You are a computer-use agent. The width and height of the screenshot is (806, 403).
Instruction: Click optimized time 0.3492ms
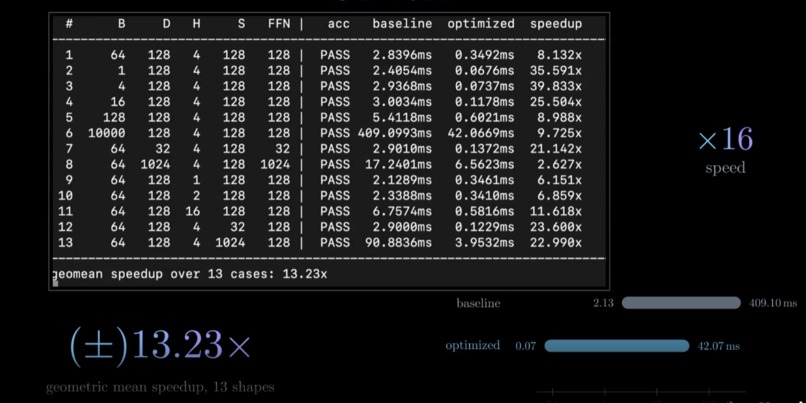(x=484, y=55)
